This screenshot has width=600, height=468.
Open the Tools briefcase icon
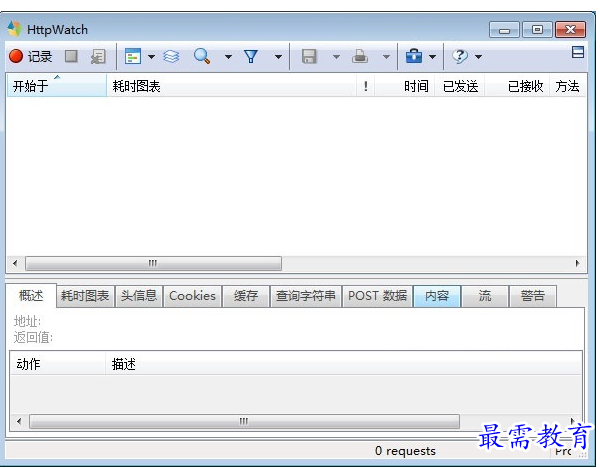click(x=414, y=57)
